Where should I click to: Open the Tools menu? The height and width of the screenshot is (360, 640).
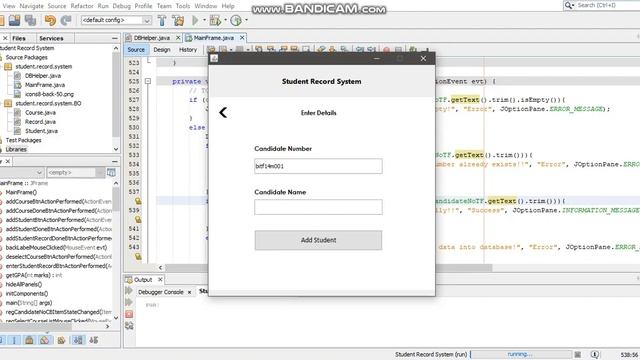pos(183,6)
